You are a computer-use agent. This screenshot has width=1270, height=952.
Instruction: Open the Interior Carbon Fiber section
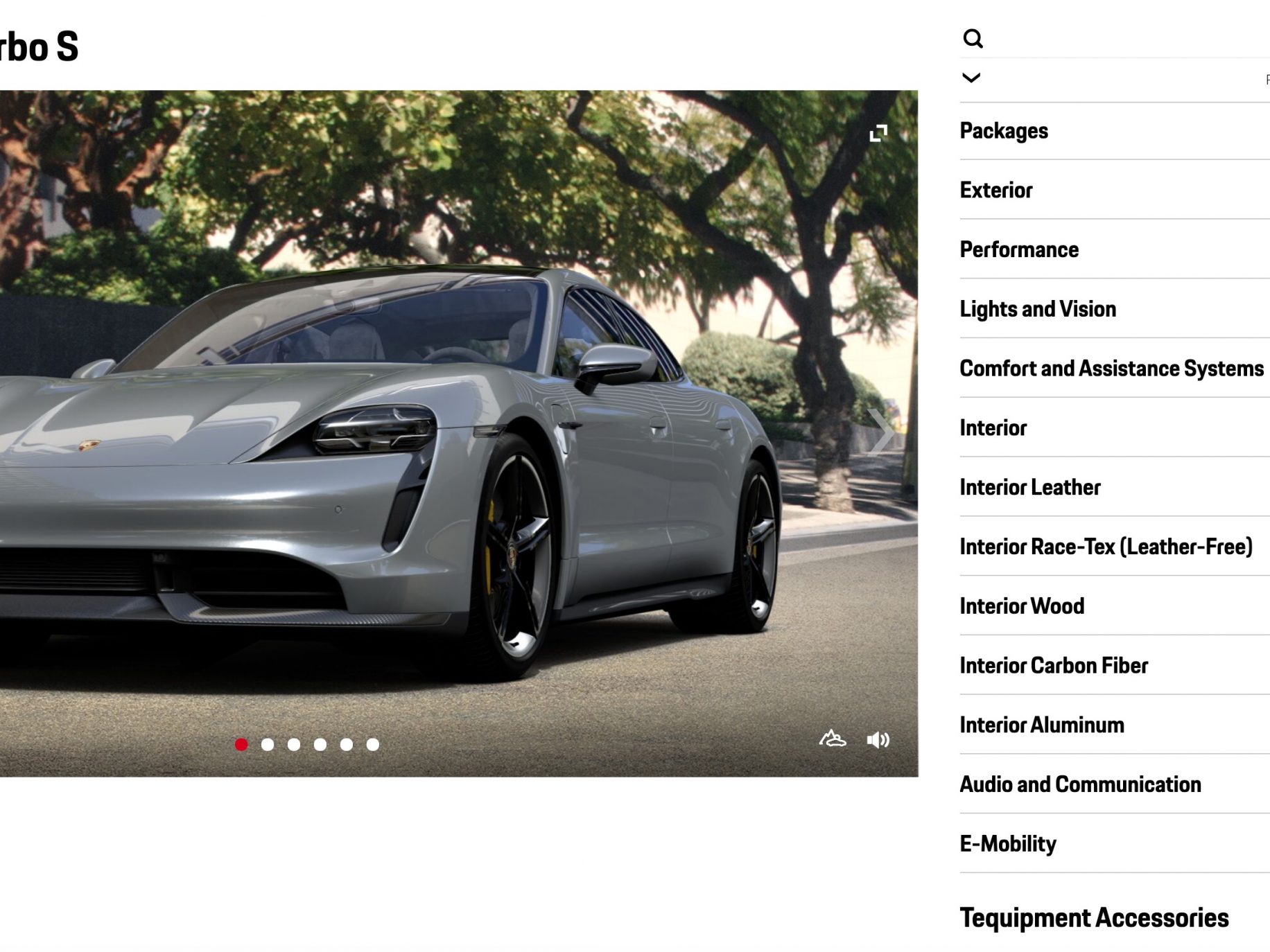coord(1115,666)
